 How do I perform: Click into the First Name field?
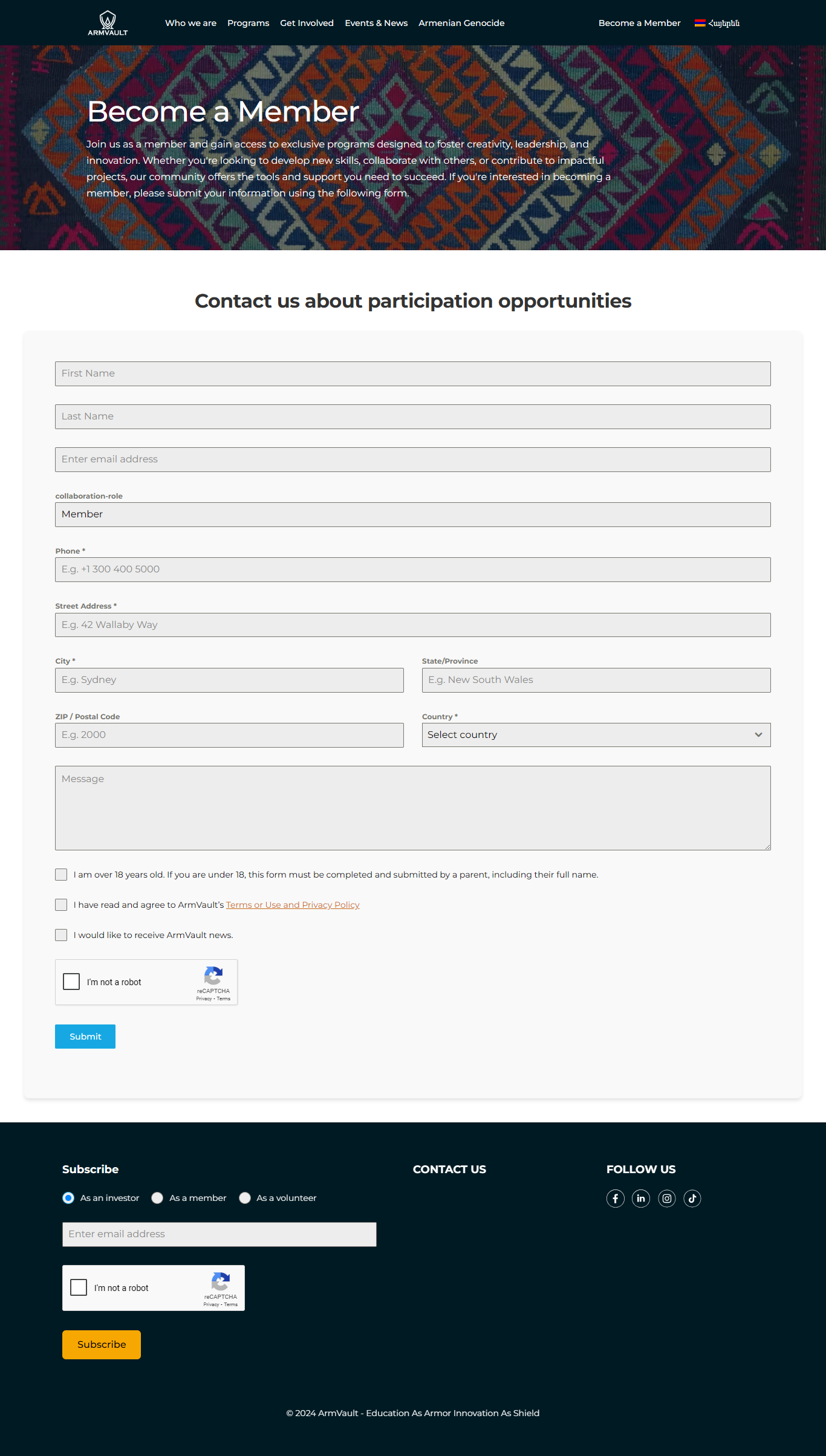[412, 374]
